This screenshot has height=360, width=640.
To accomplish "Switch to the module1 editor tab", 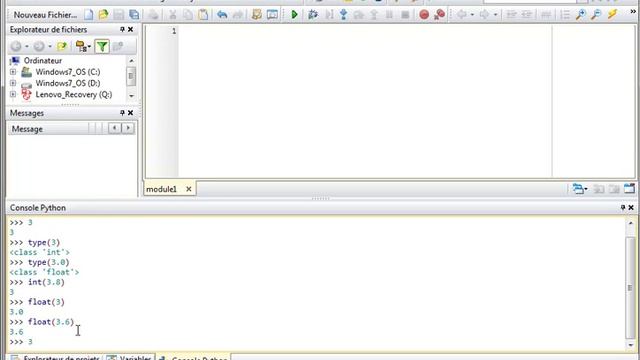I will point(162,189).
